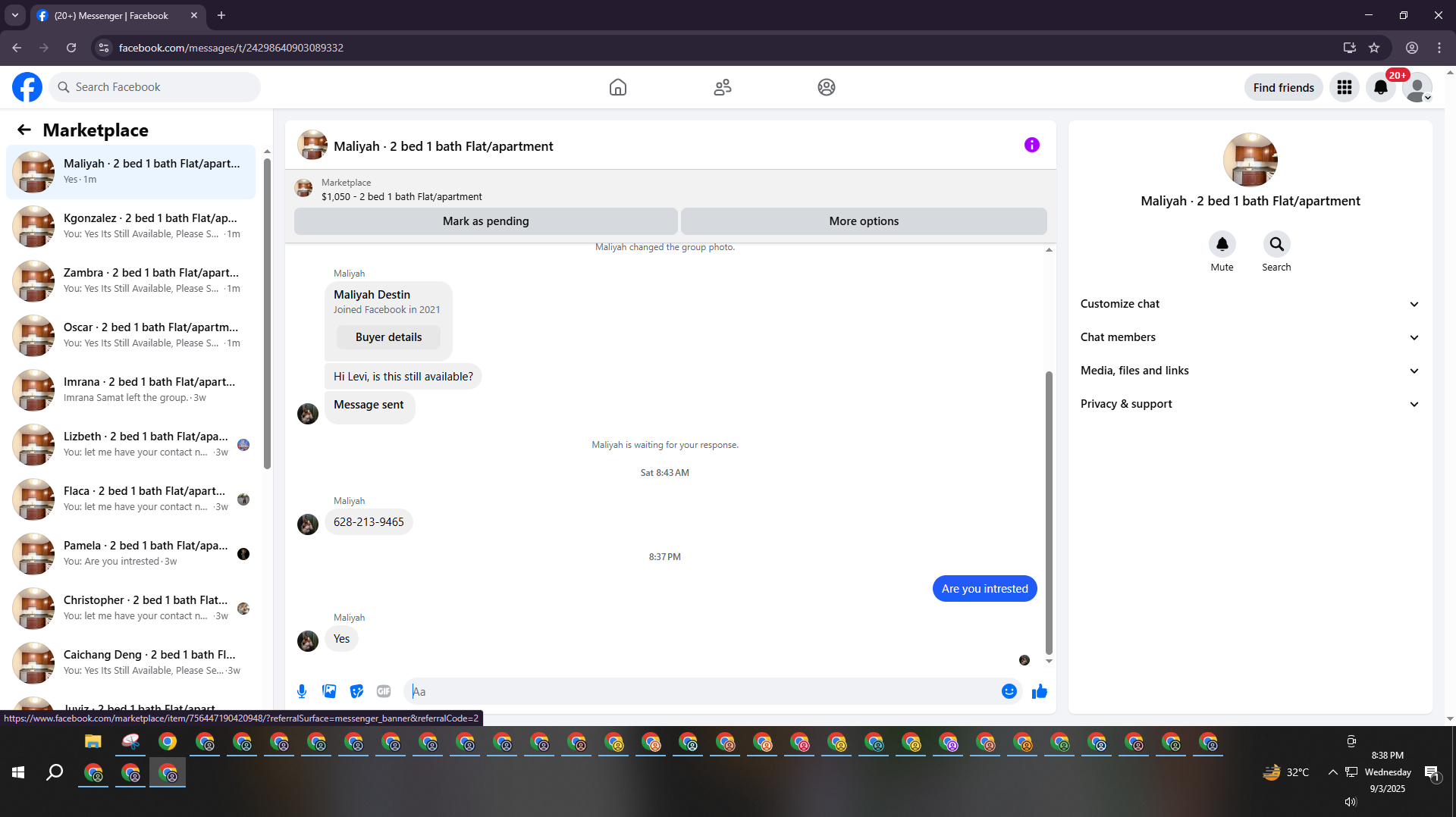This screenshot has width=1456, height=817.
Task: Open File Explorer from the taskbar
Action: click(x=93, y=742)
